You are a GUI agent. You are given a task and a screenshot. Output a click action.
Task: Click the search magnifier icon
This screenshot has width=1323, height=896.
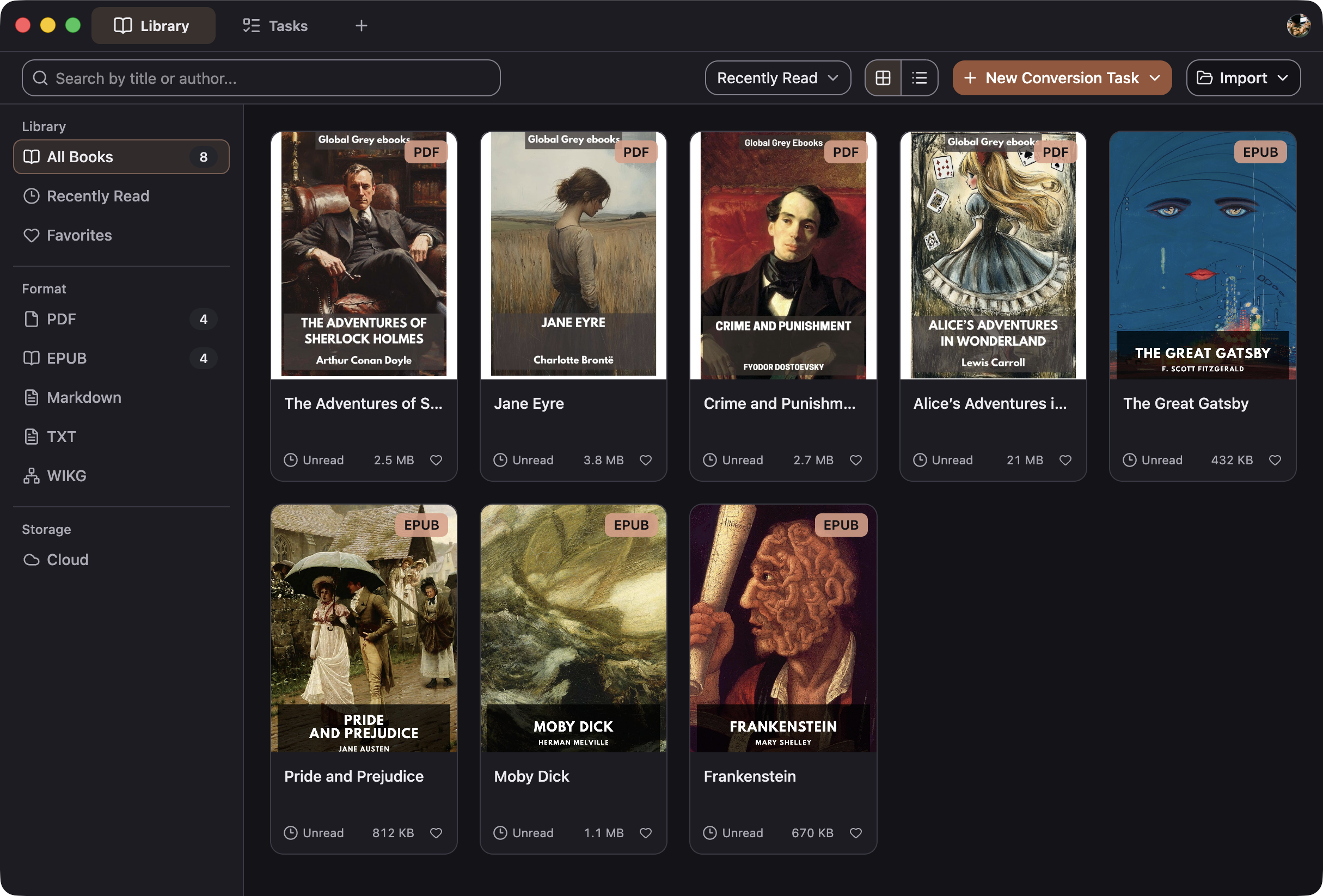pyautogui.click(x=40, y=78)
